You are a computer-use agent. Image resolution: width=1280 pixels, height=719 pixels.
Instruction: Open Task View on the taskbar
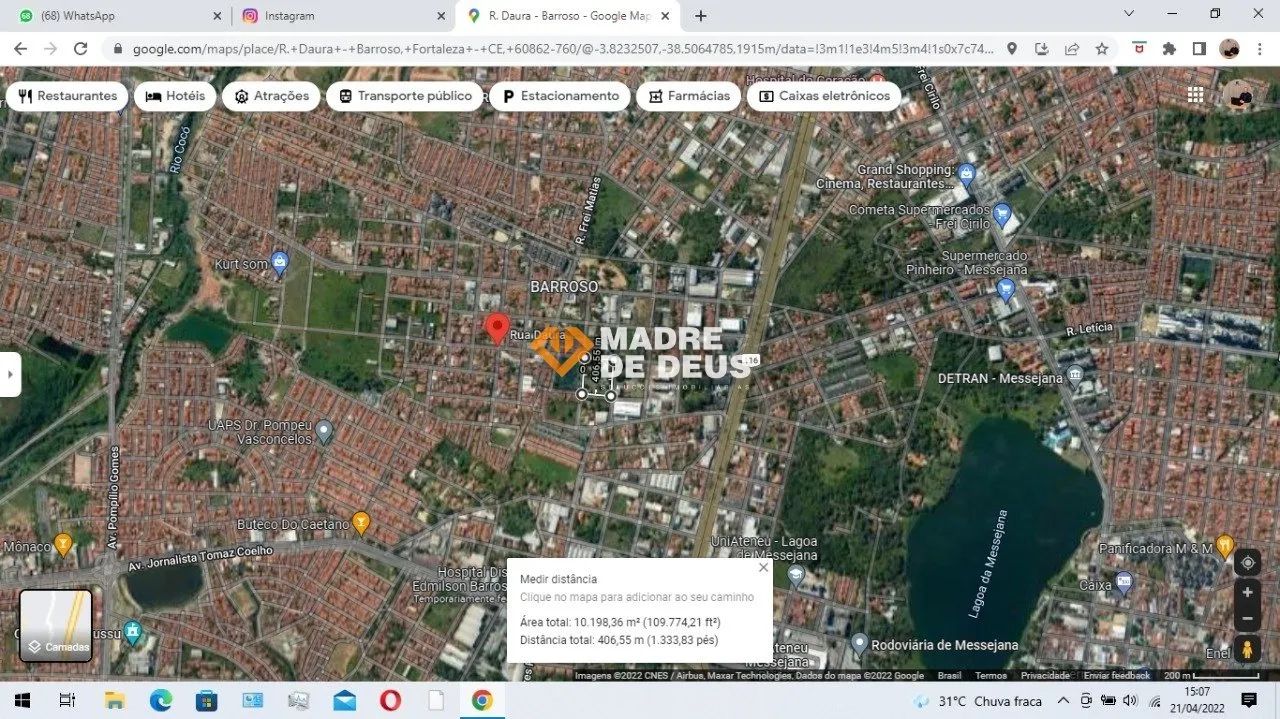[67, 700]
